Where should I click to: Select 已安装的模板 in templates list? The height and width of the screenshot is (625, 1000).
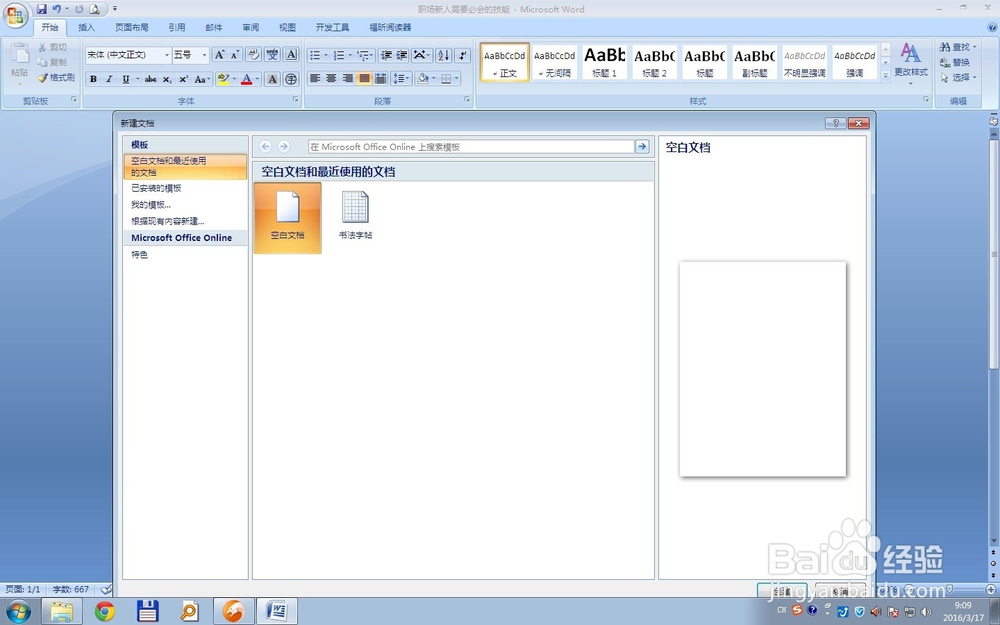(156, 188)
